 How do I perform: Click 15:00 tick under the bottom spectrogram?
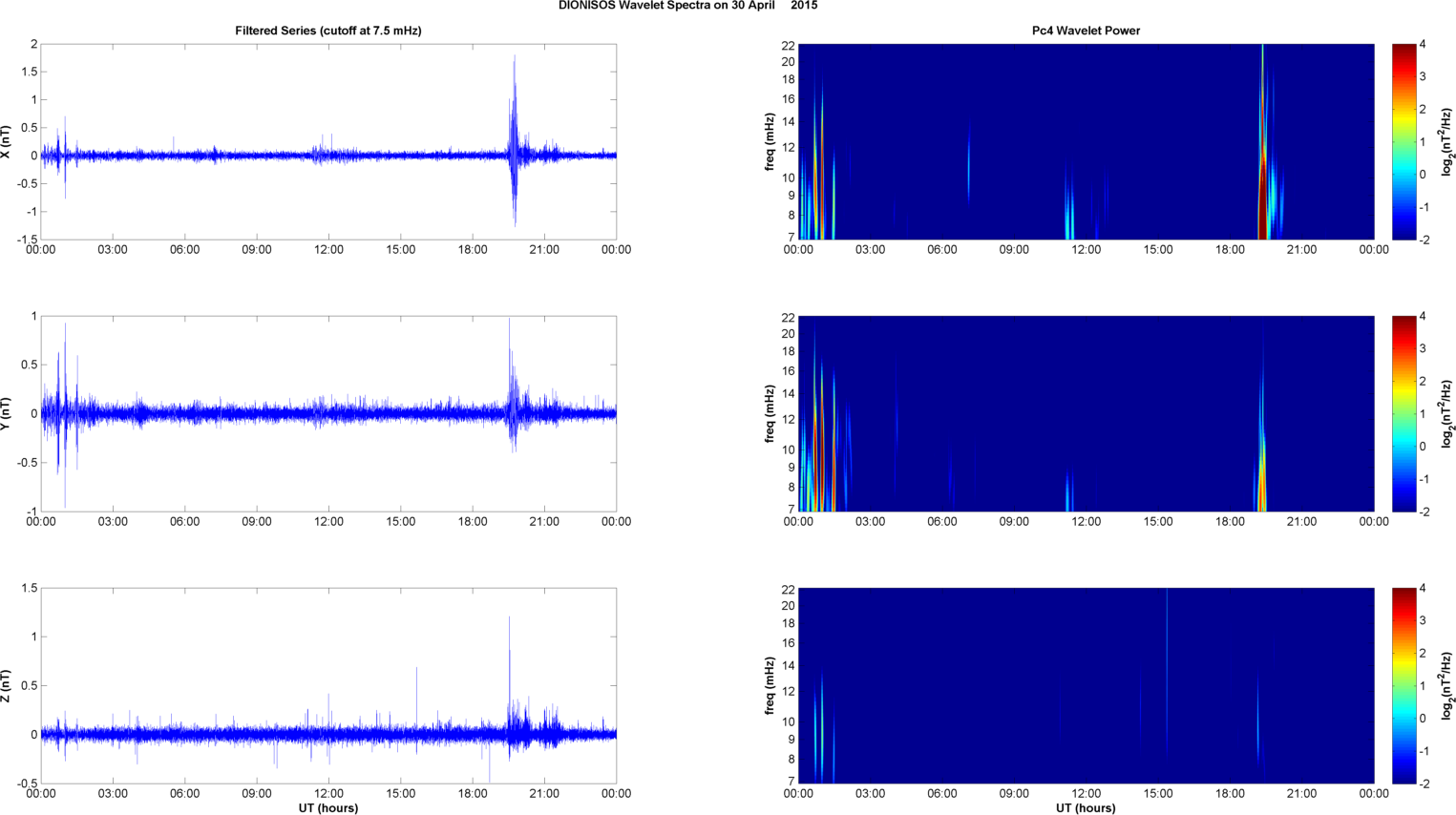pyautogui.click(x=1157, y=794)
